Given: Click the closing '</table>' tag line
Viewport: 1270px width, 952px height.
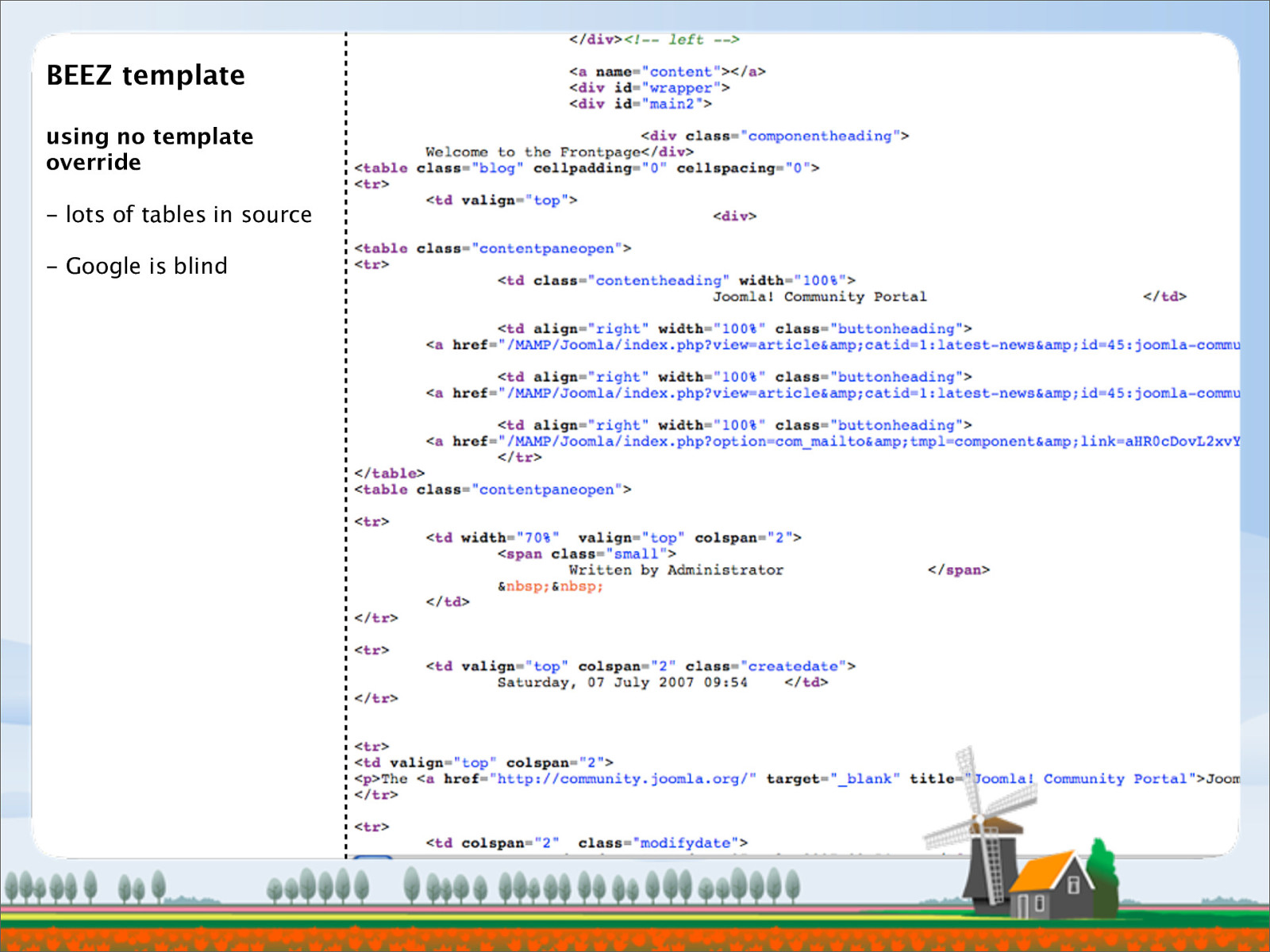Looking at the screenshot, I should click(389, 474).
